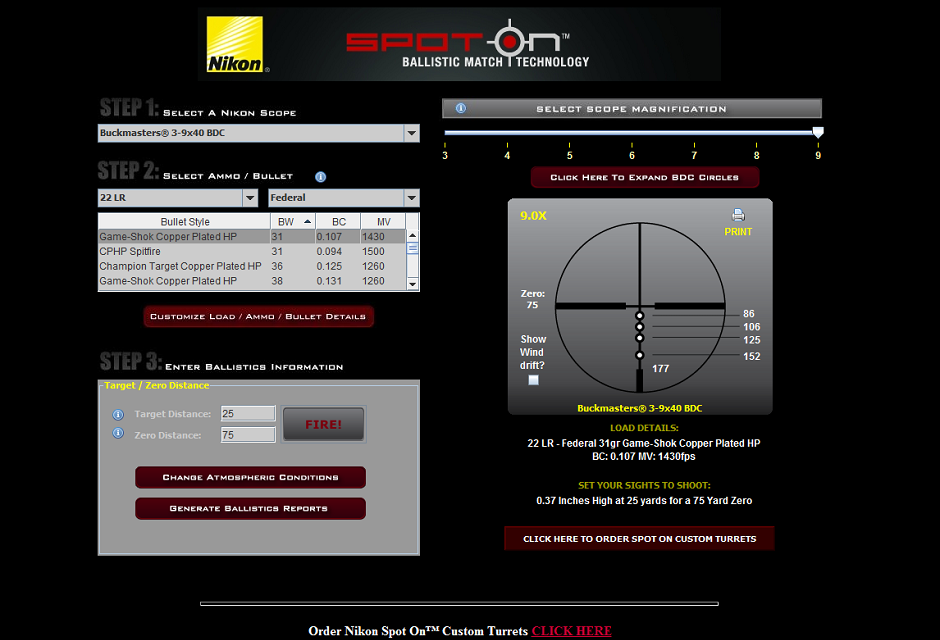Enable the Show Wind drift checkbox
Viewport: 940px width, 640px height.
(533, 380)
